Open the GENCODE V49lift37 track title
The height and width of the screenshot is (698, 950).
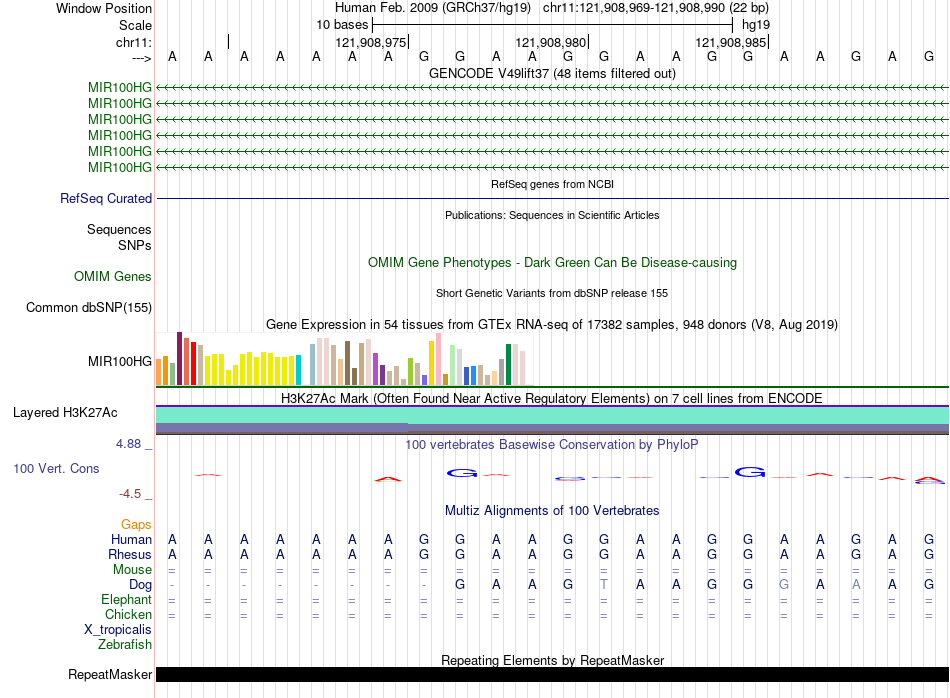tap(552, 73)
